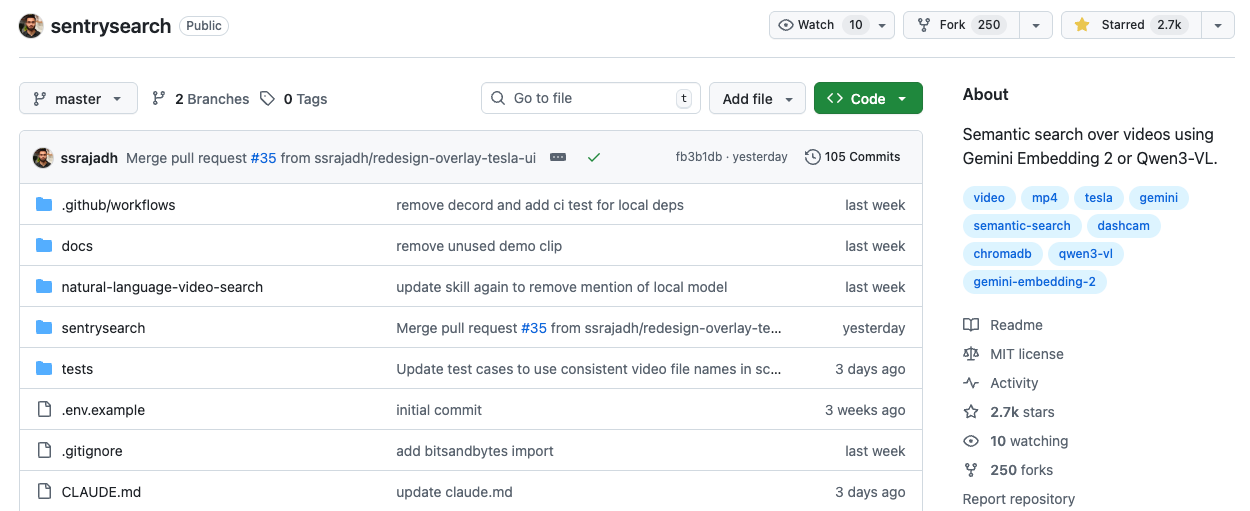
Task: Click the repository owner avatar beside sentrysearch
Action: (31, 26)
